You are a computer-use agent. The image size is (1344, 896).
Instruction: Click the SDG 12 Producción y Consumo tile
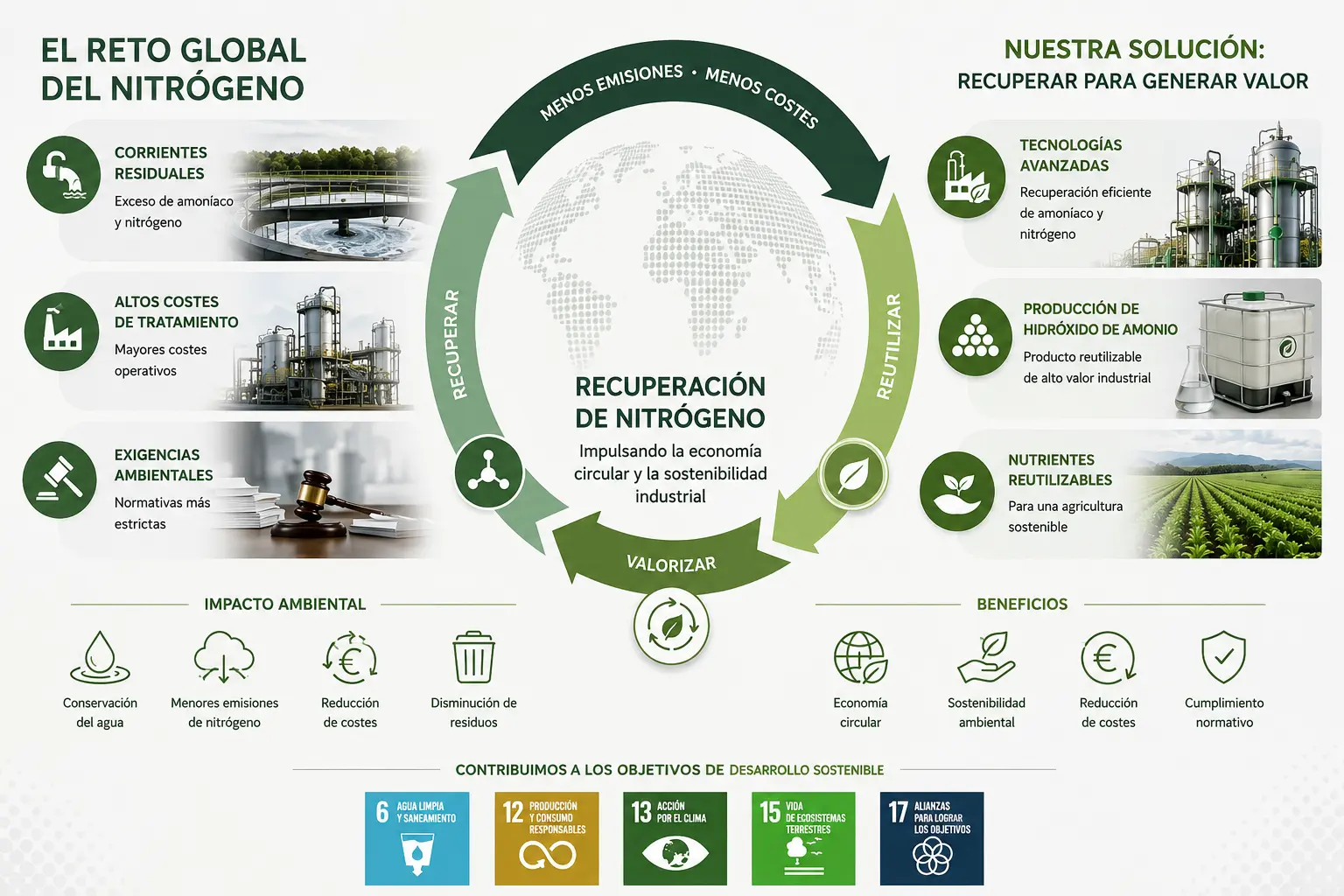click(547, 838)
